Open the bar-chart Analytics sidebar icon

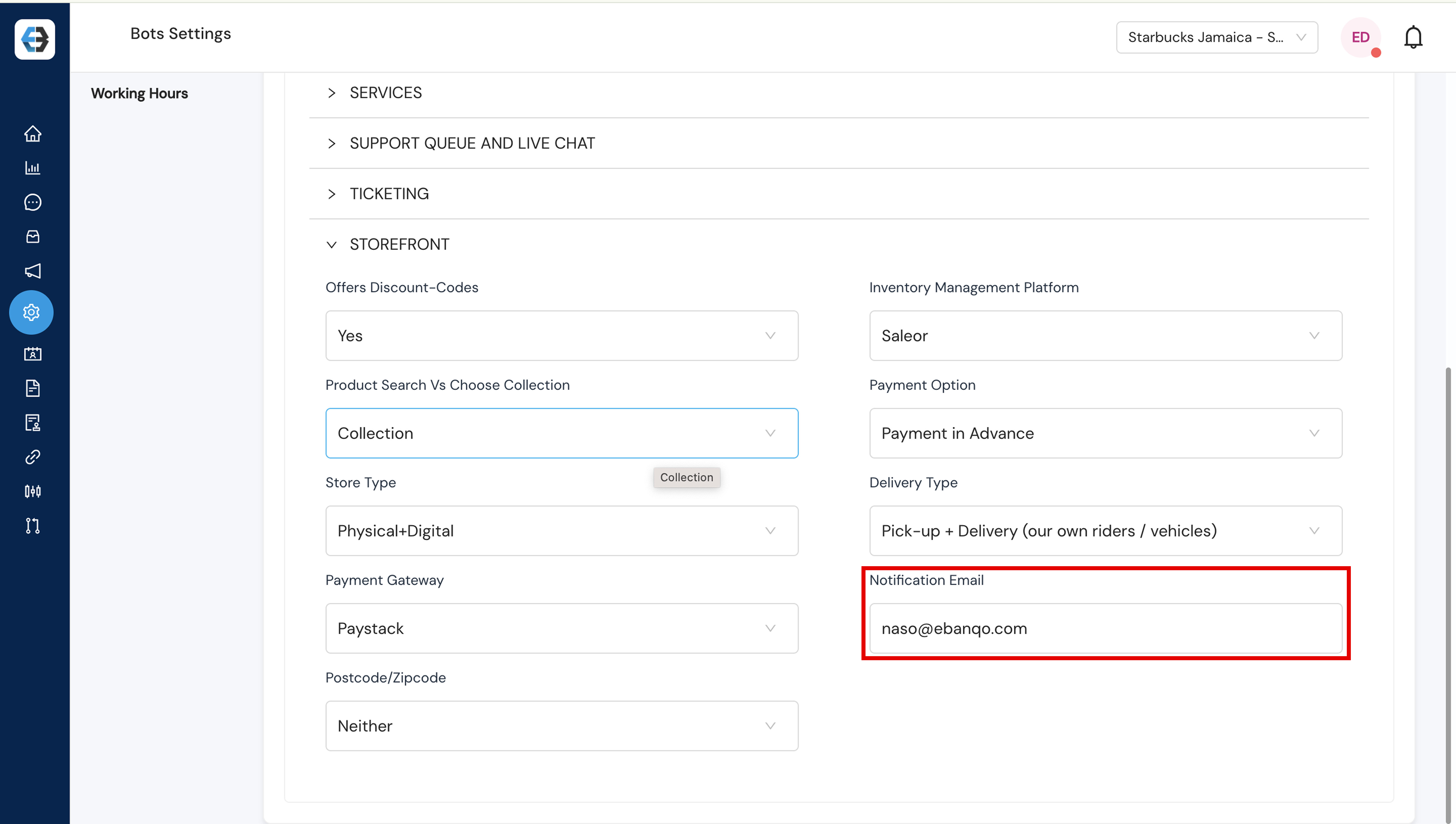(x=33, y=168)
